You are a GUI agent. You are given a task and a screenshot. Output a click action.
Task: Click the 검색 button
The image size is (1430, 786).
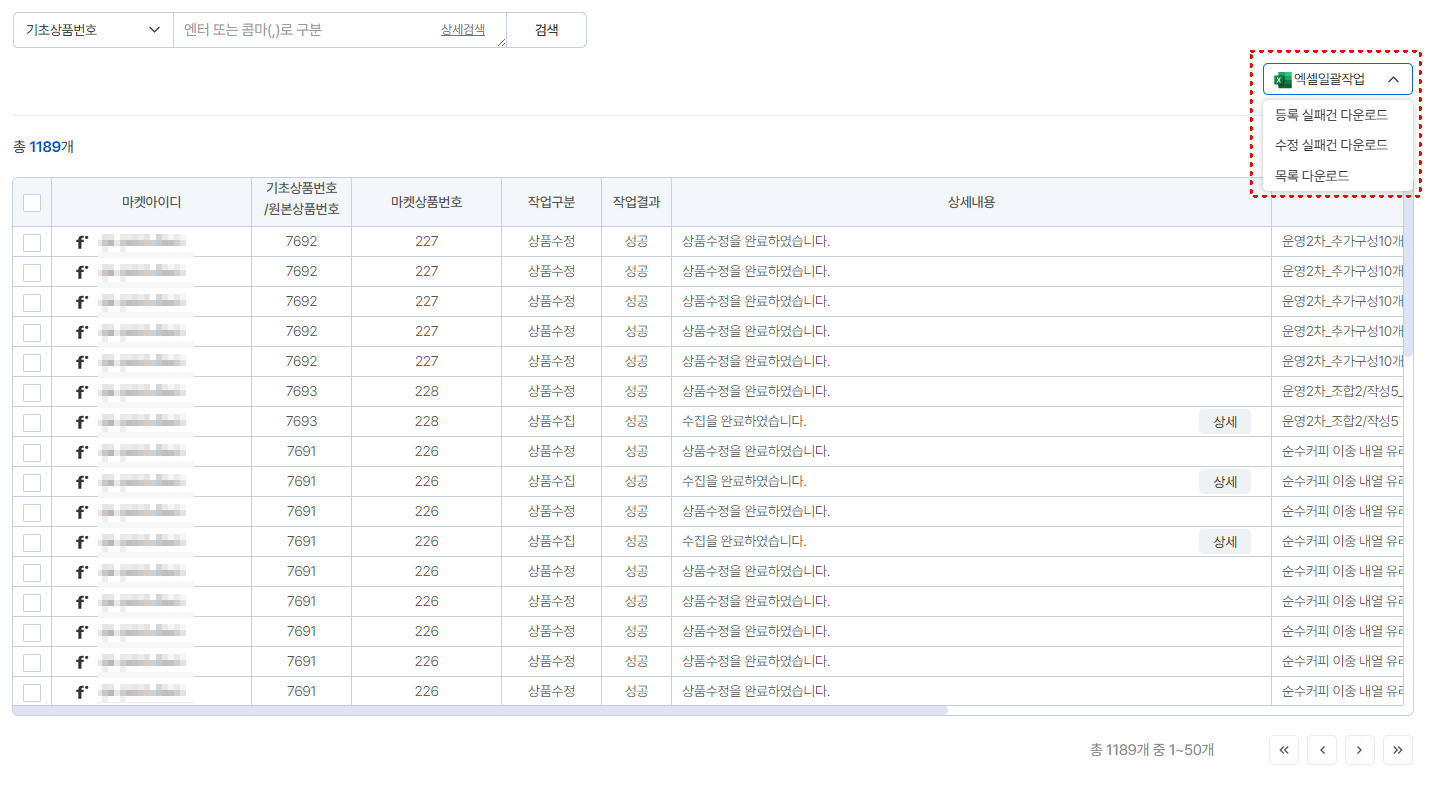pyautogui.click(x=546, y=30)
